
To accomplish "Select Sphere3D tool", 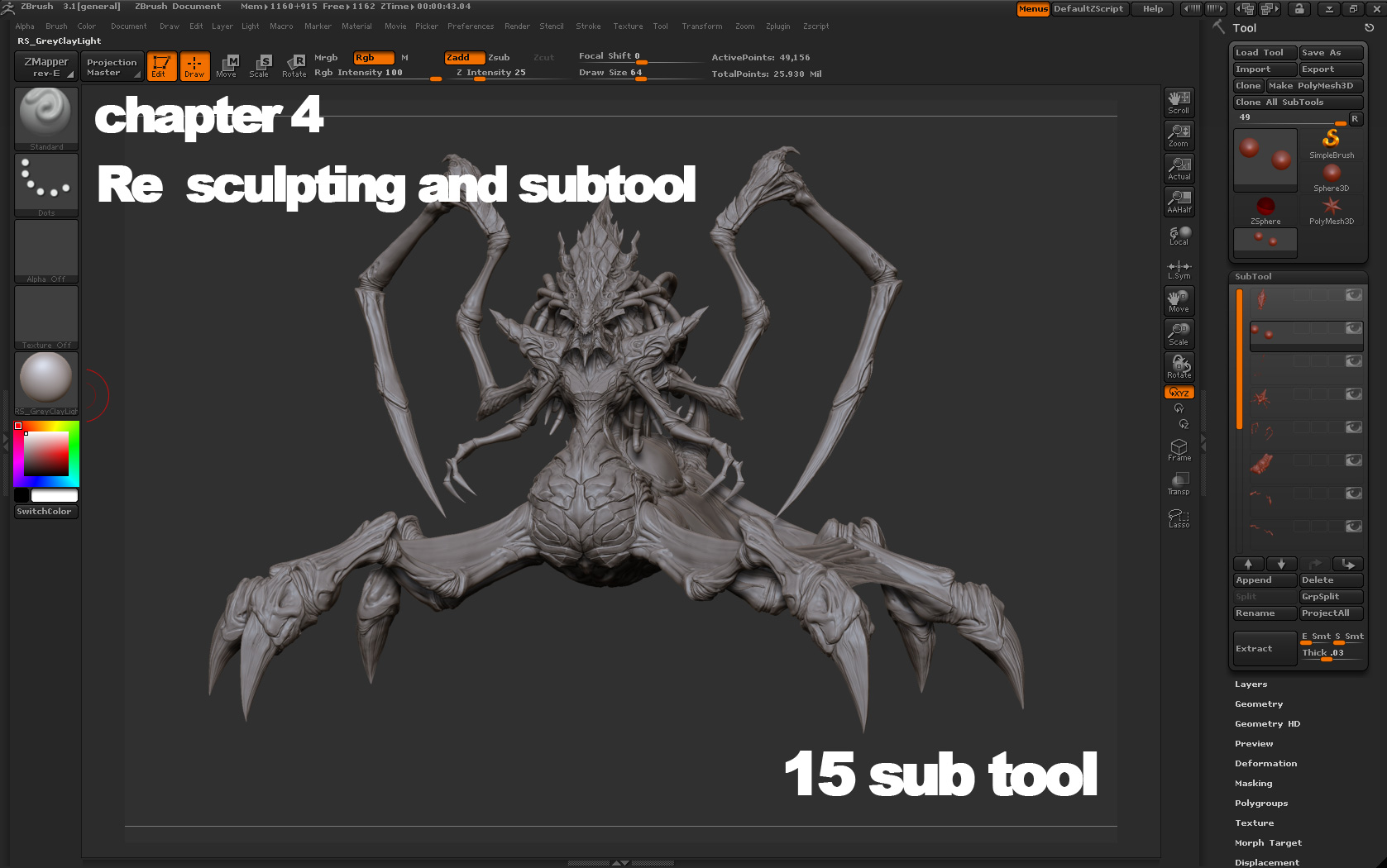I will pyautogui.click(x=1331, y=177).
